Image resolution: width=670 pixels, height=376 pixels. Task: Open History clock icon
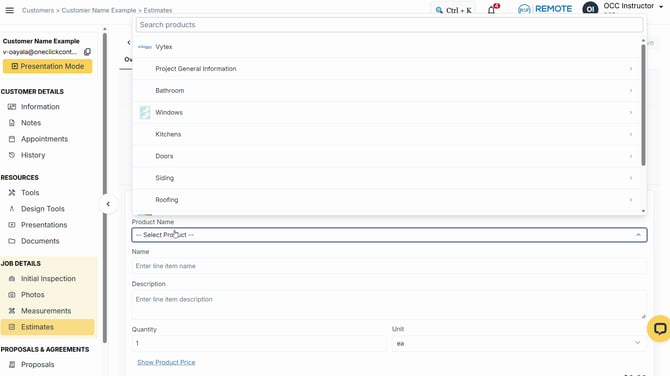(12, 155)
